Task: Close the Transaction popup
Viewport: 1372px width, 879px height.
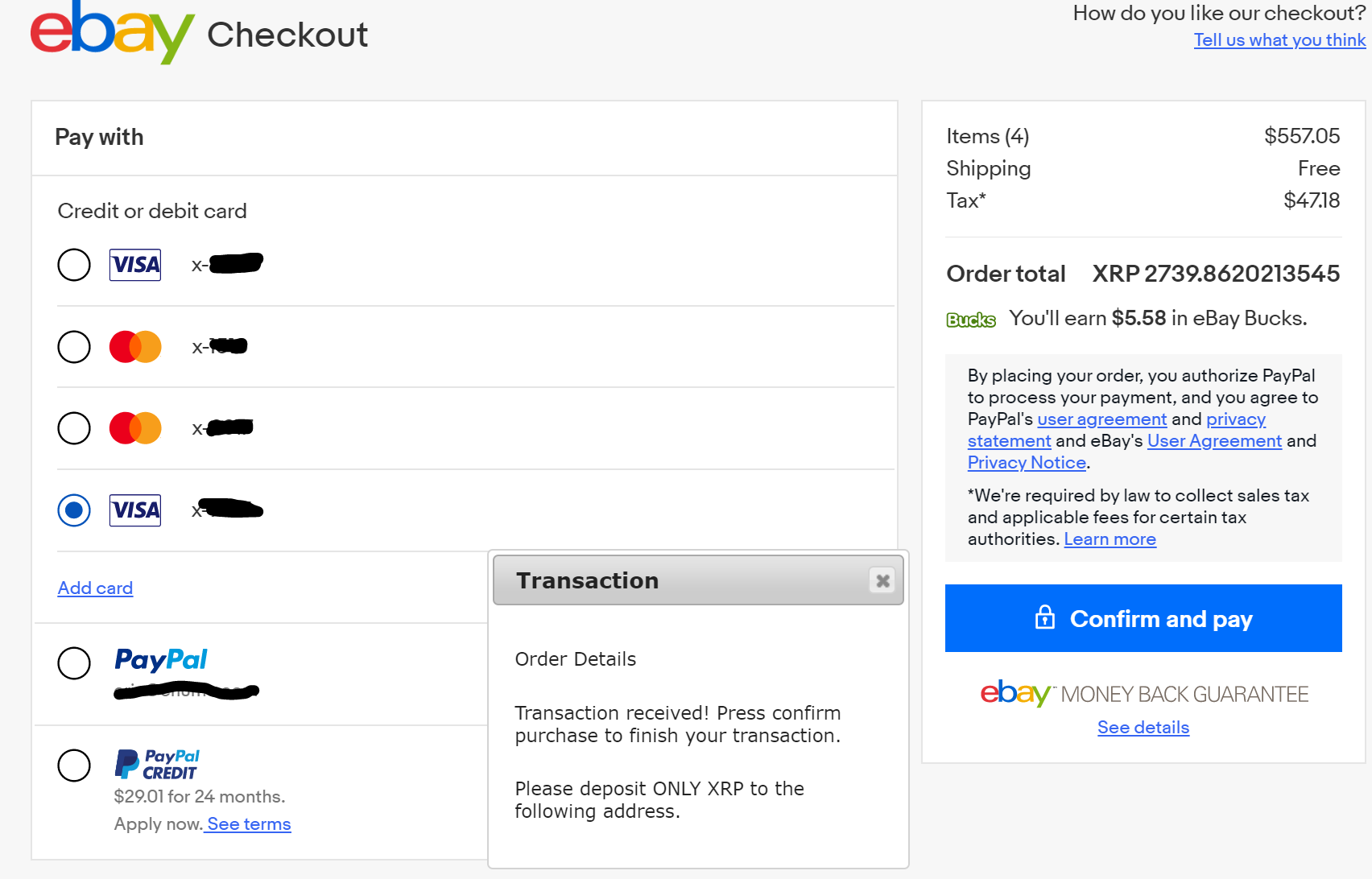Action: 882,580
